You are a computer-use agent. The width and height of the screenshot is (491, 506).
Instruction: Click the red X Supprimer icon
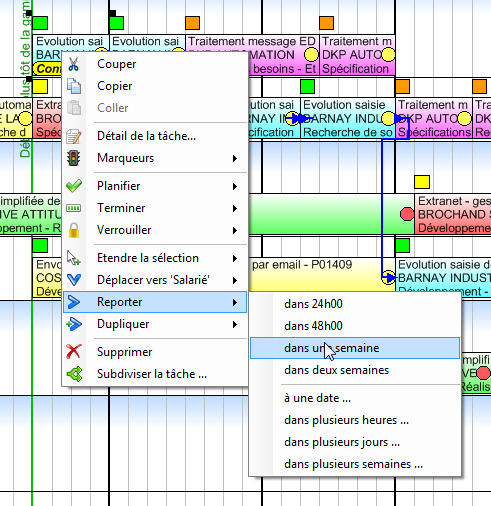click(x=74, y=352)
